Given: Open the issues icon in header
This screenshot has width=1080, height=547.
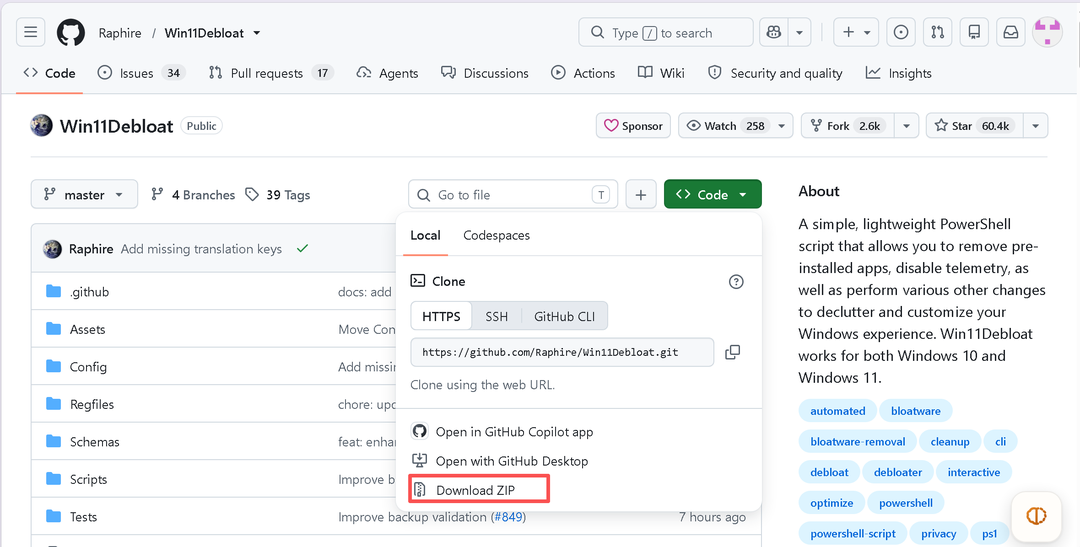Looking at the screenshot, I should coord(901,32).
